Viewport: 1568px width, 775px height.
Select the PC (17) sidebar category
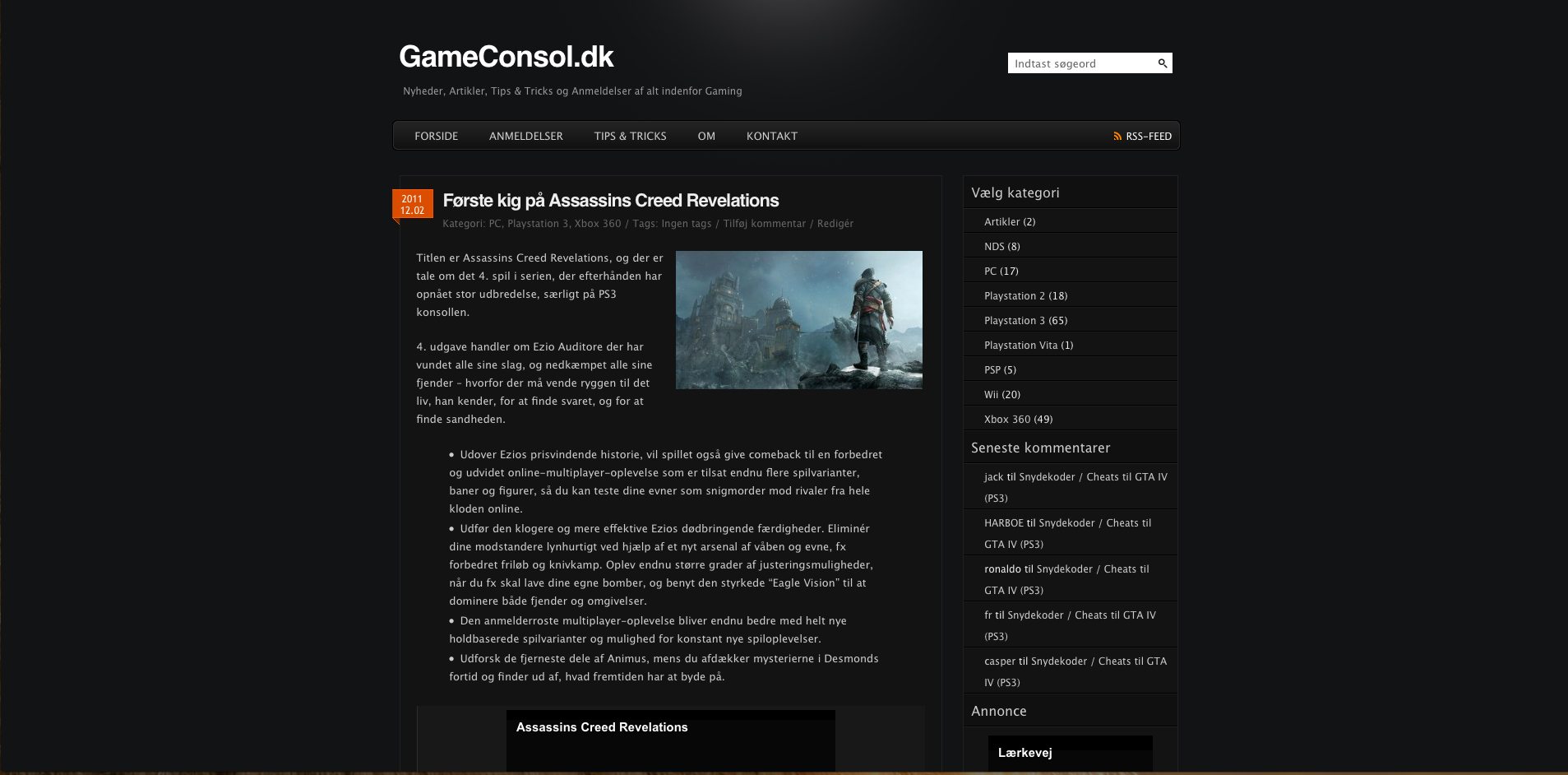[1001, 271]
